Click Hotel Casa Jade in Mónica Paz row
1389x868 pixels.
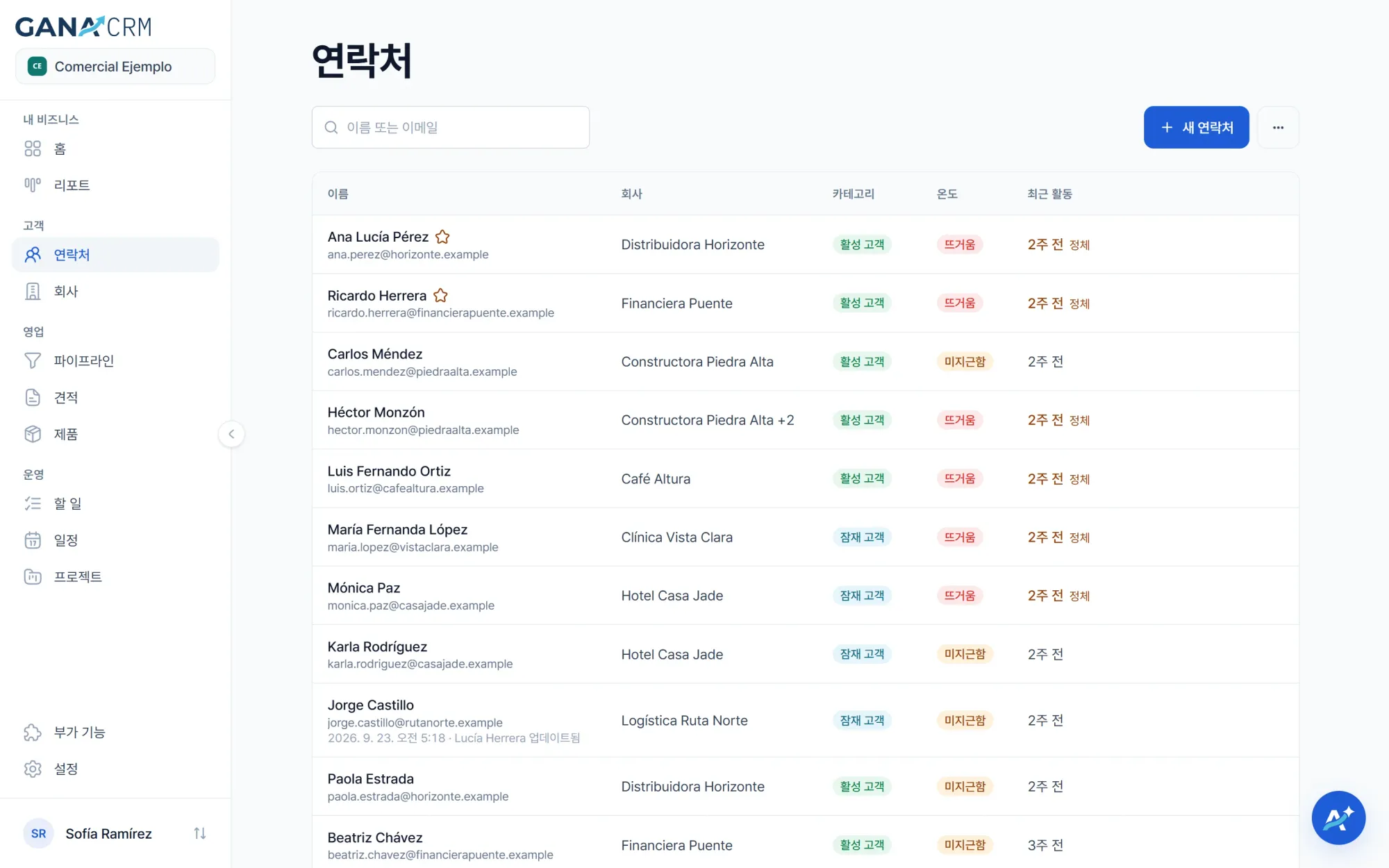[672, 596]
